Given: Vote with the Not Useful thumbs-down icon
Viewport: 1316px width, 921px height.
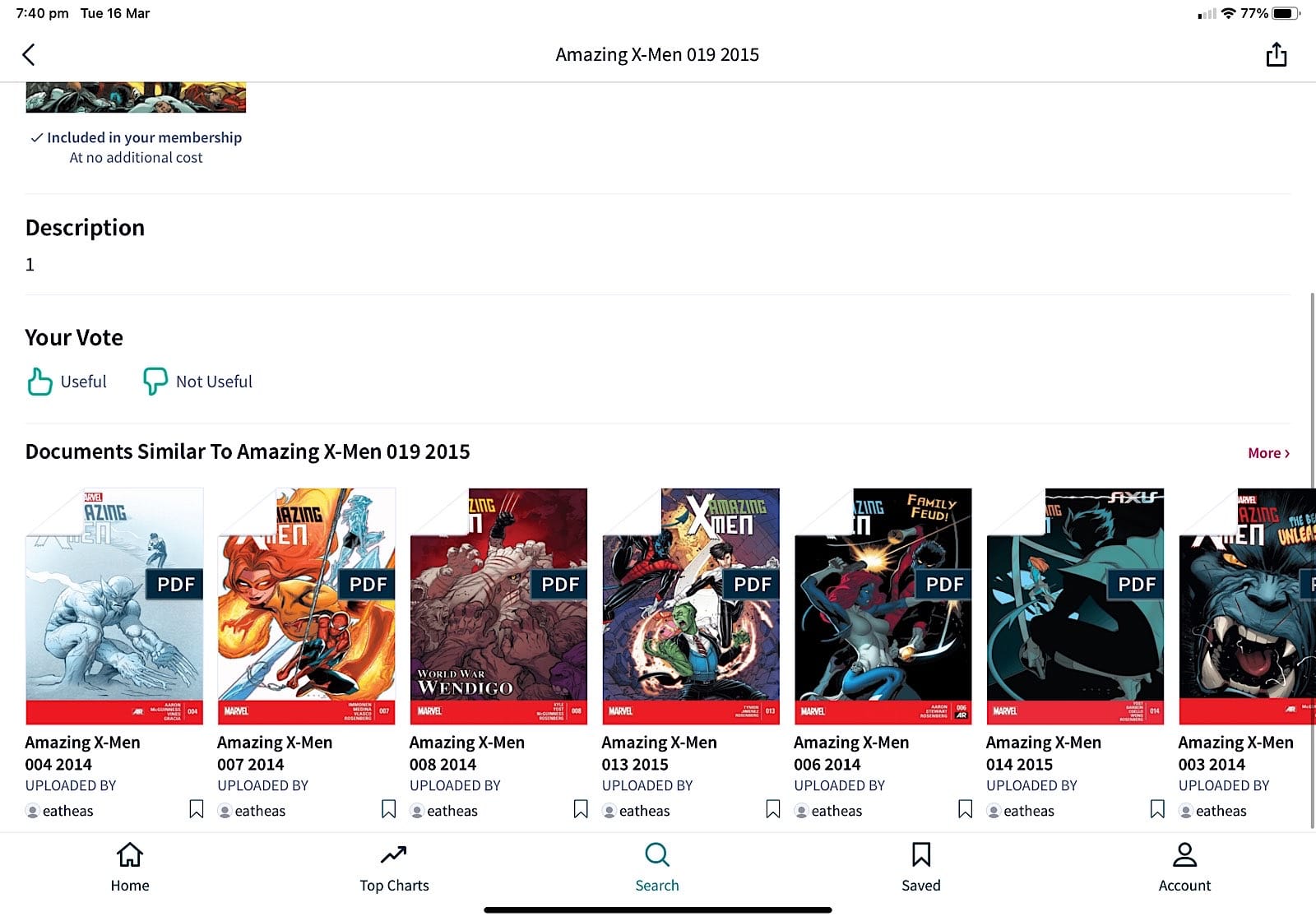Looking at the screenshot, I should (x=155, y=382).
